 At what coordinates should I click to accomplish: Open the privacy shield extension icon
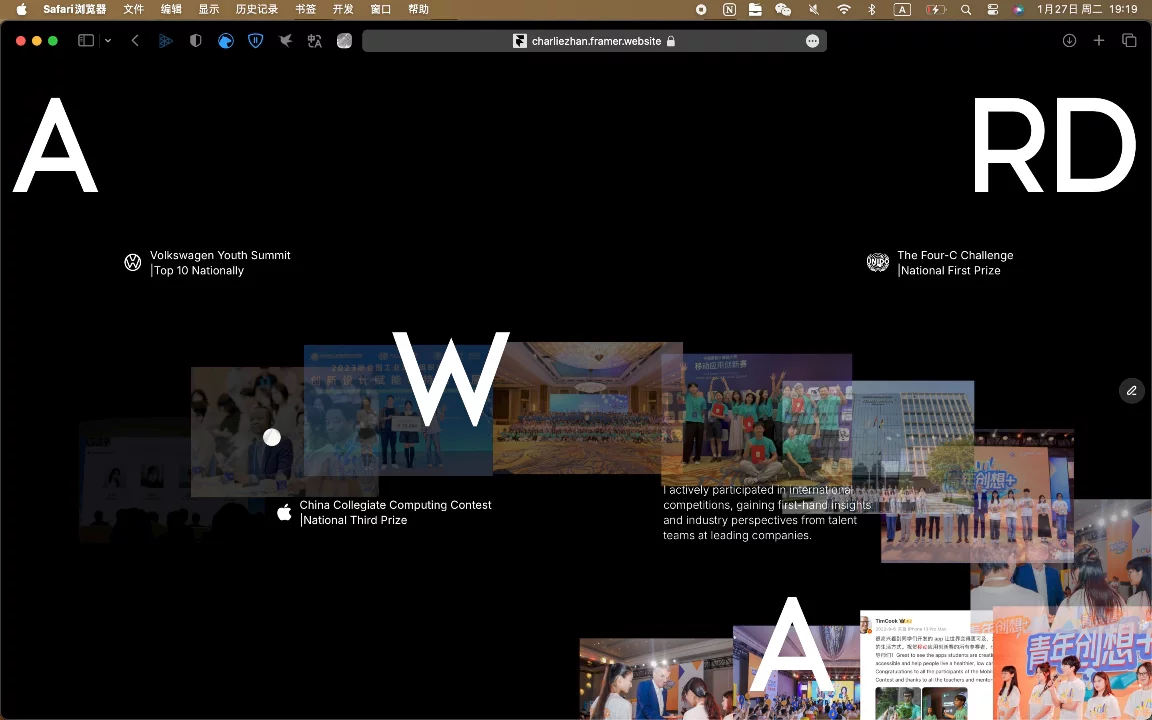pyautogui.click(x=195, y=41)
